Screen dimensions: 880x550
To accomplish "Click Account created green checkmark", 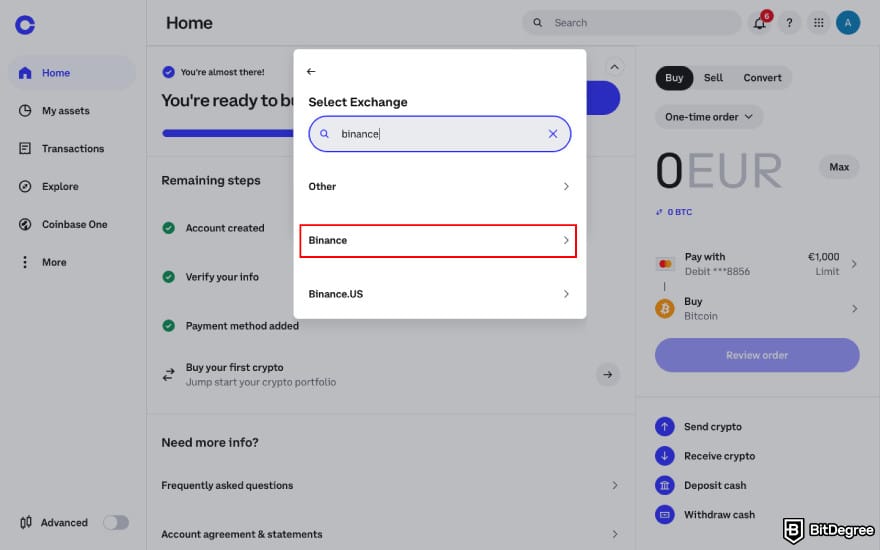I will click(x=168, y=228).
